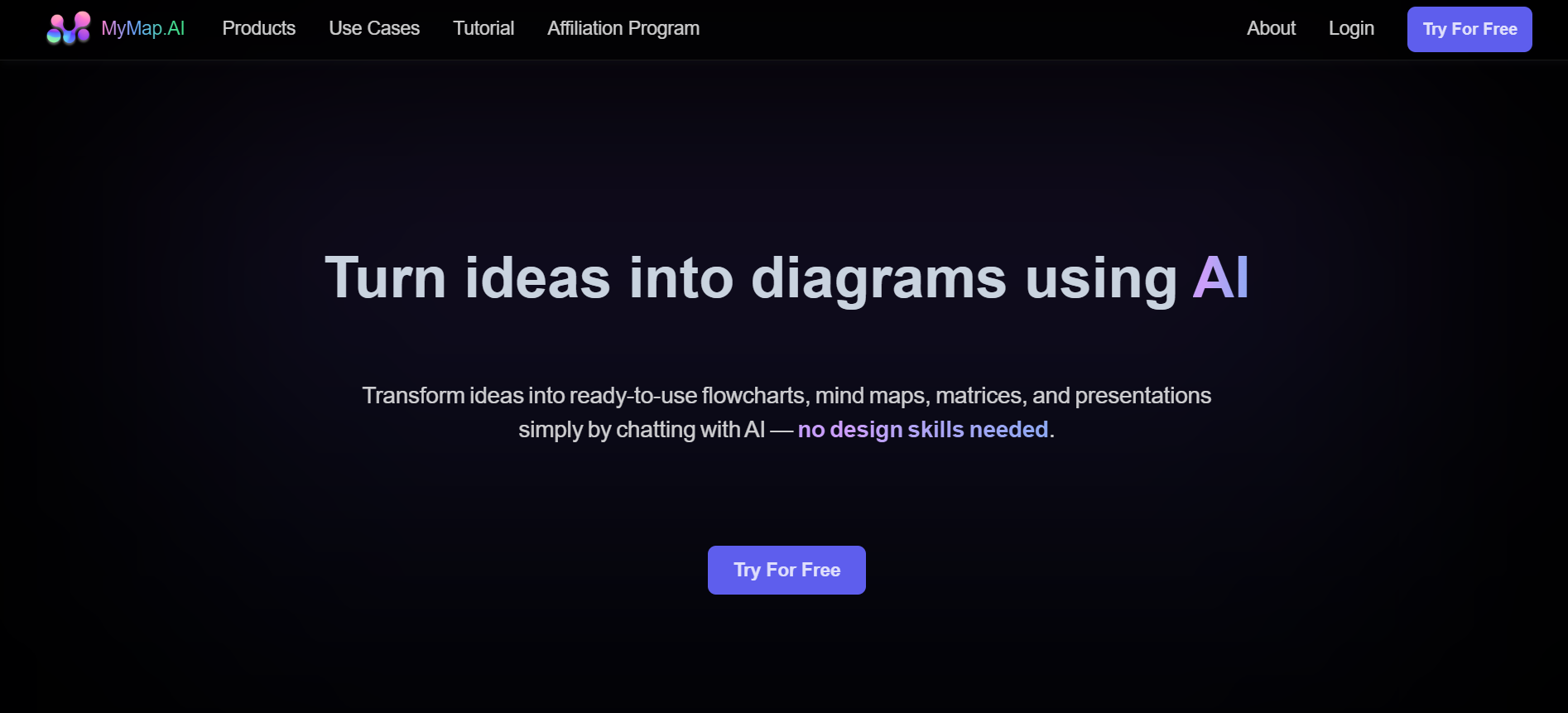This screenshot has height=713, width=1568.
Task: Click the word "ideas" in the large headline
Action: 537,277
